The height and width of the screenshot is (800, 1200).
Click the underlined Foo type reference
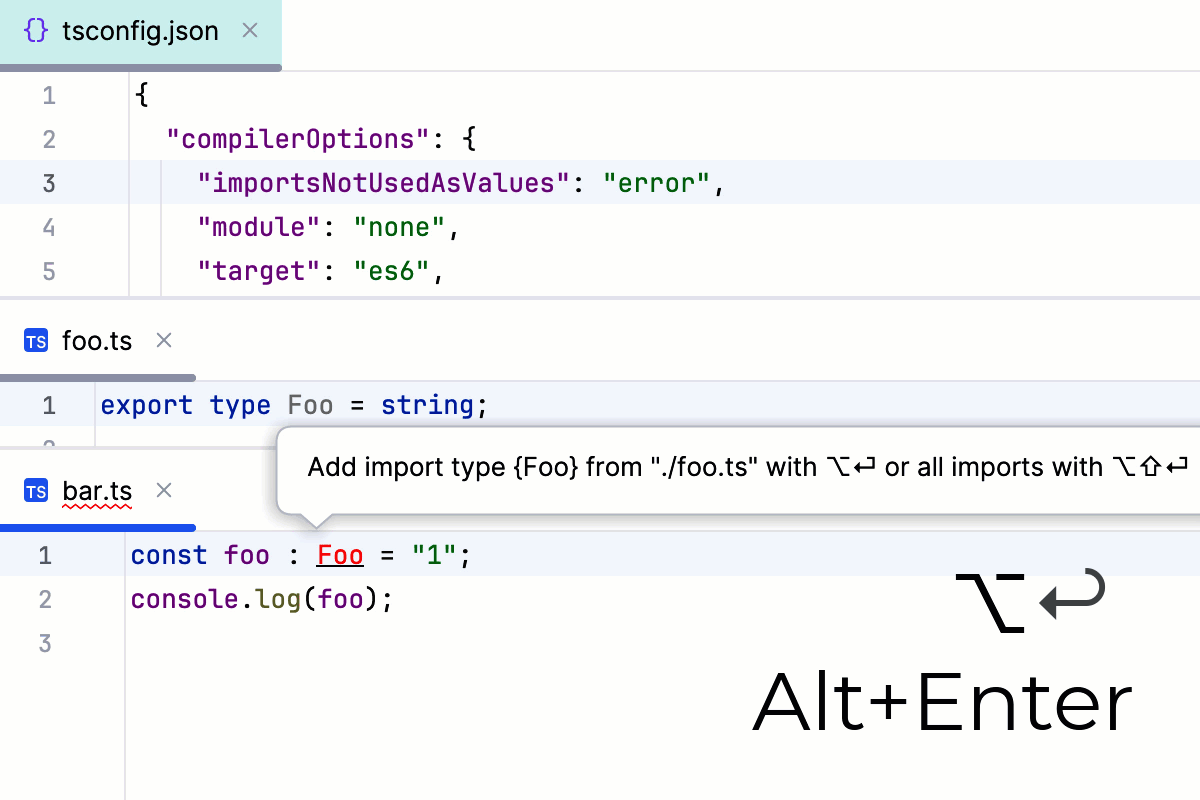pos(340,555)
